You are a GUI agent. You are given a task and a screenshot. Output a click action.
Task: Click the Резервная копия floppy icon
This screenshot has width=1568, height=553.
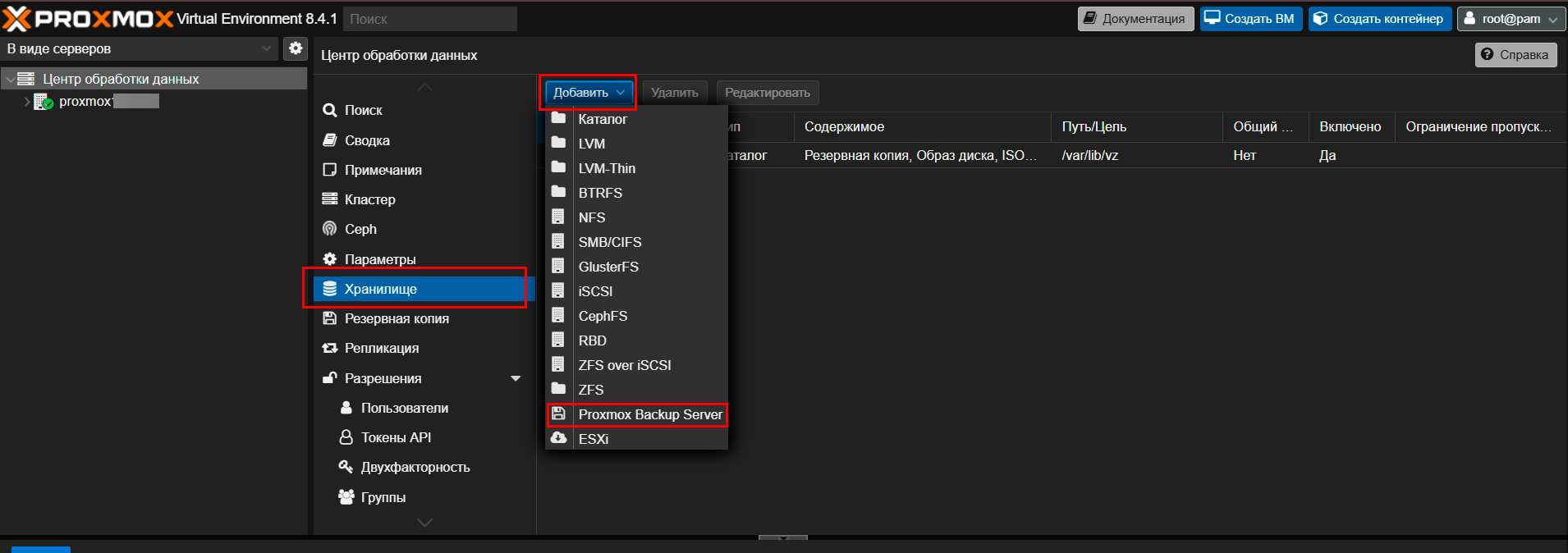tap(330, 318)
